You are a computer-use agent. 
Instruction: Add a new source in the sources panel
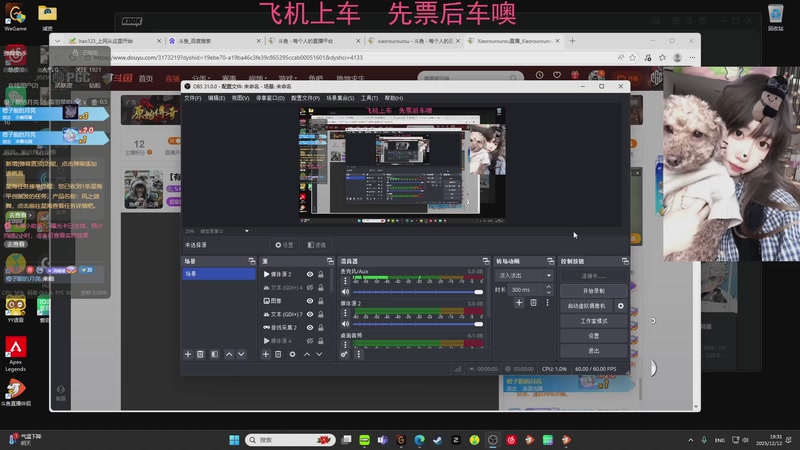point(266,354)
